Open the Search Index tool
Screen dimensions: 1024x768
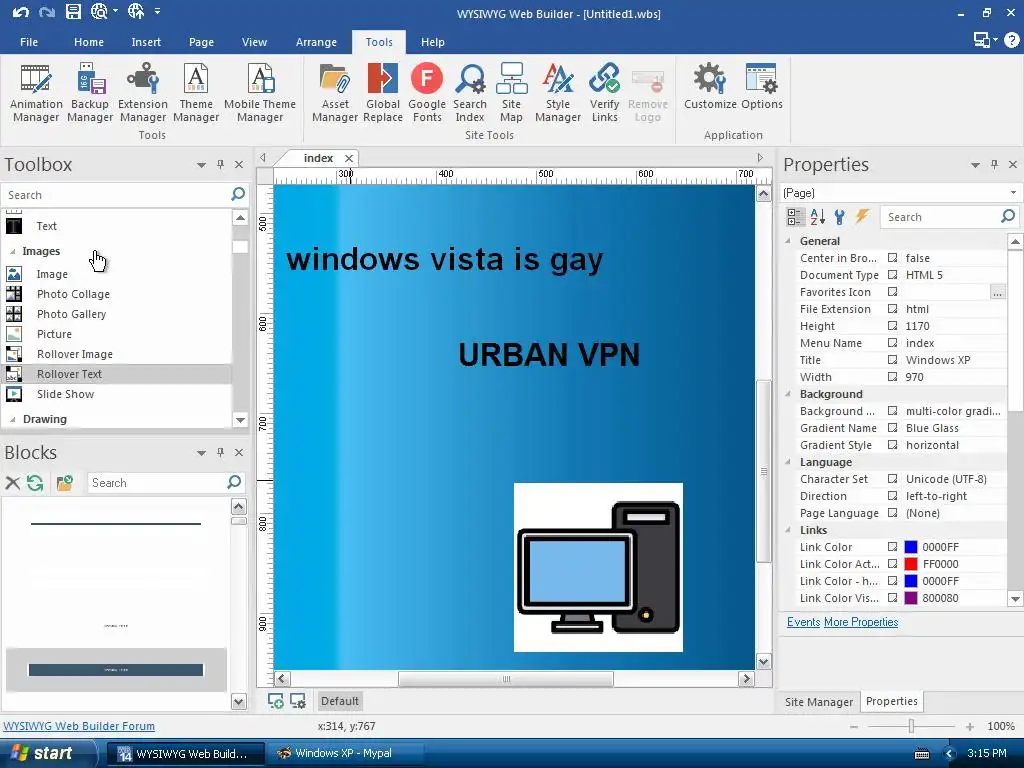point(470,93)
